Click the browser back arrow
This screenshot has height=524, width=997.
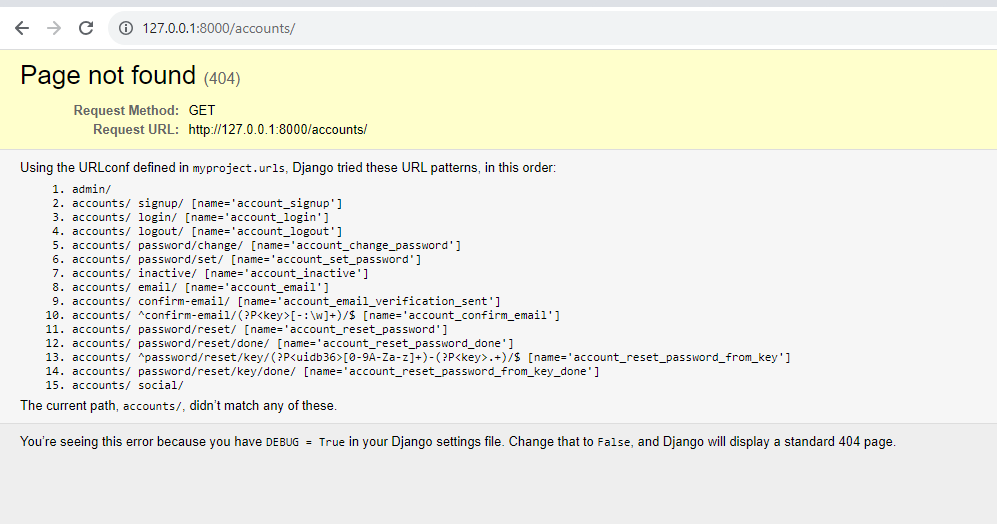click(x=22, y=28)
